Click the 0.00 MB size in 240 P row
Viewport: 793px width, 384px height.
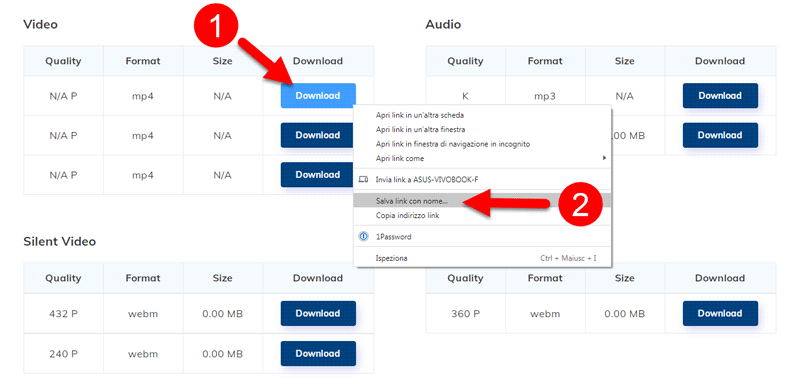(223, 354)
